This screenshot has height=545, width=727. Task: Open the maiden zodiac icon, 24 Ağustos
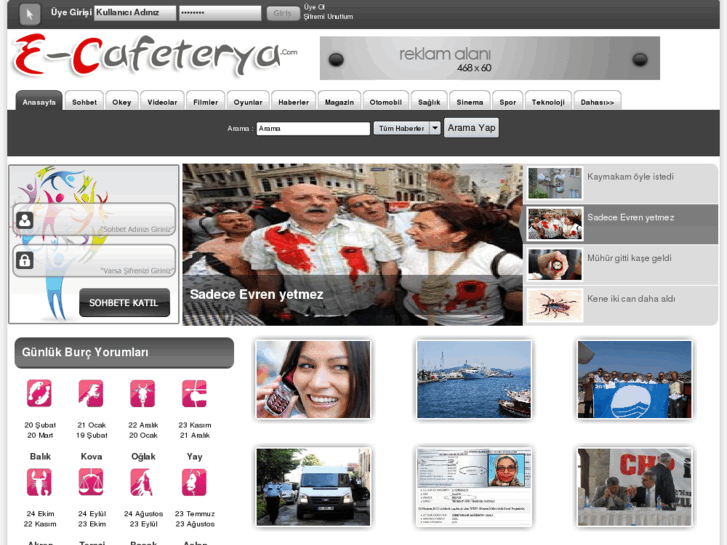pos(142,482)
